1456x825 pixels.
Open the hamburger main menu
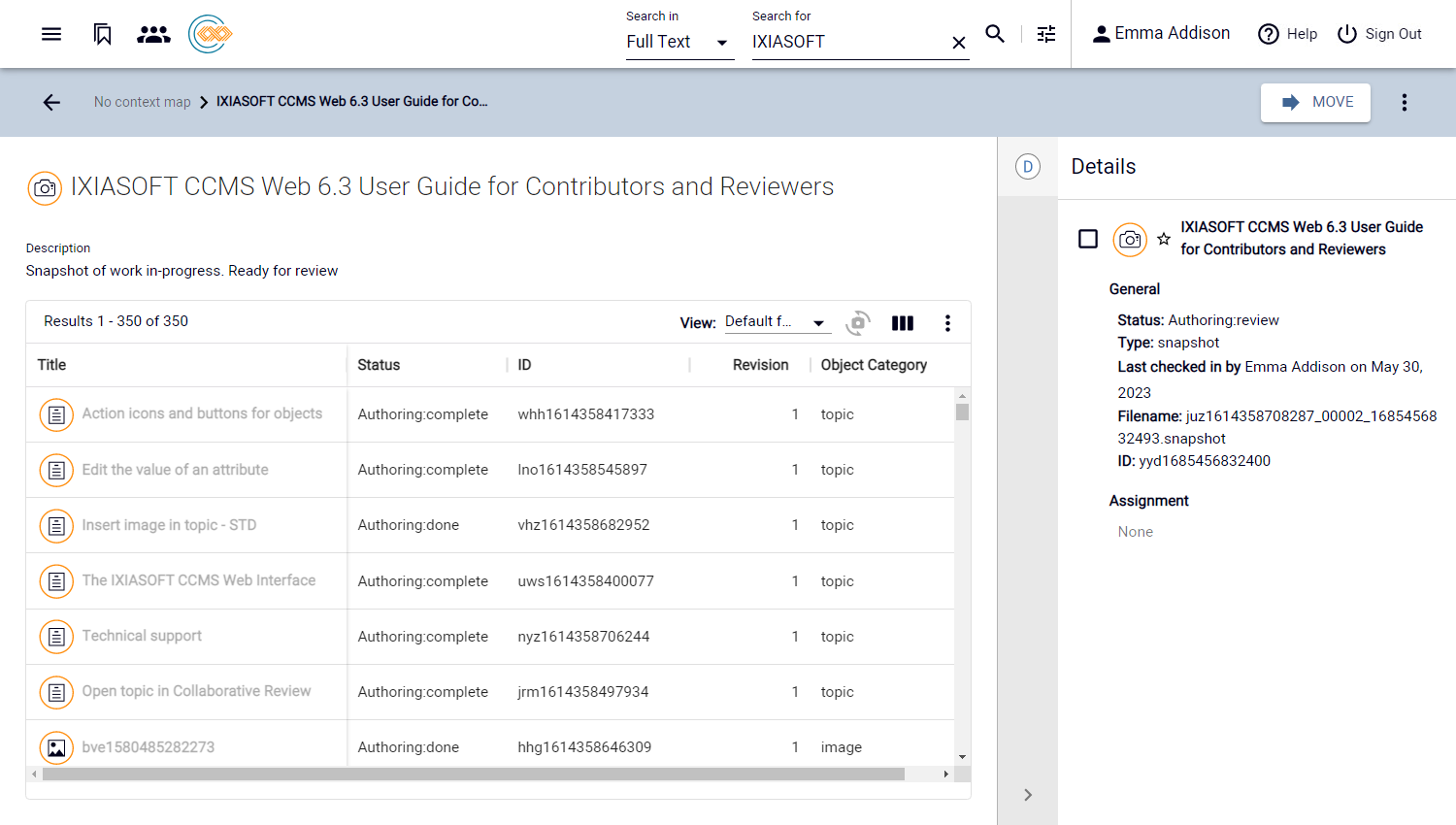click(x=51, y=34)
